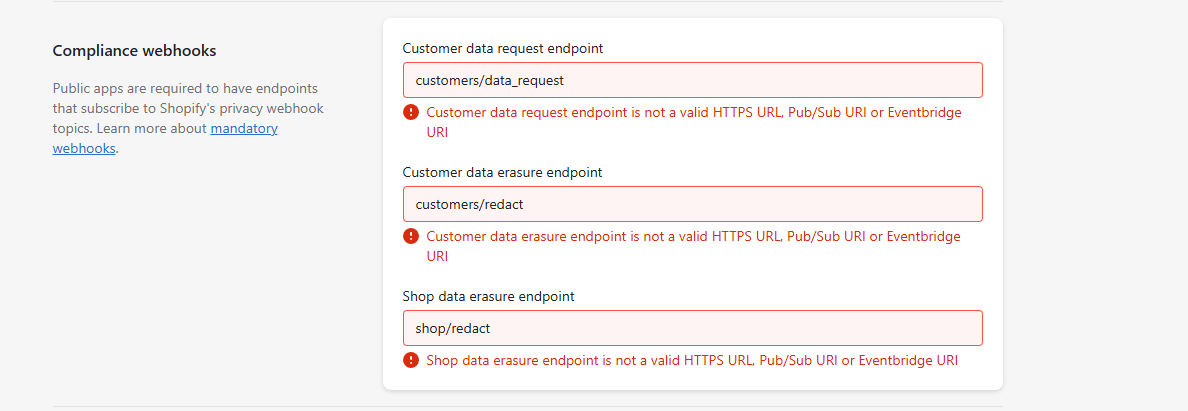Select the Shop data erasure error message
The image size is (1188, 411).
pos(692,360)
